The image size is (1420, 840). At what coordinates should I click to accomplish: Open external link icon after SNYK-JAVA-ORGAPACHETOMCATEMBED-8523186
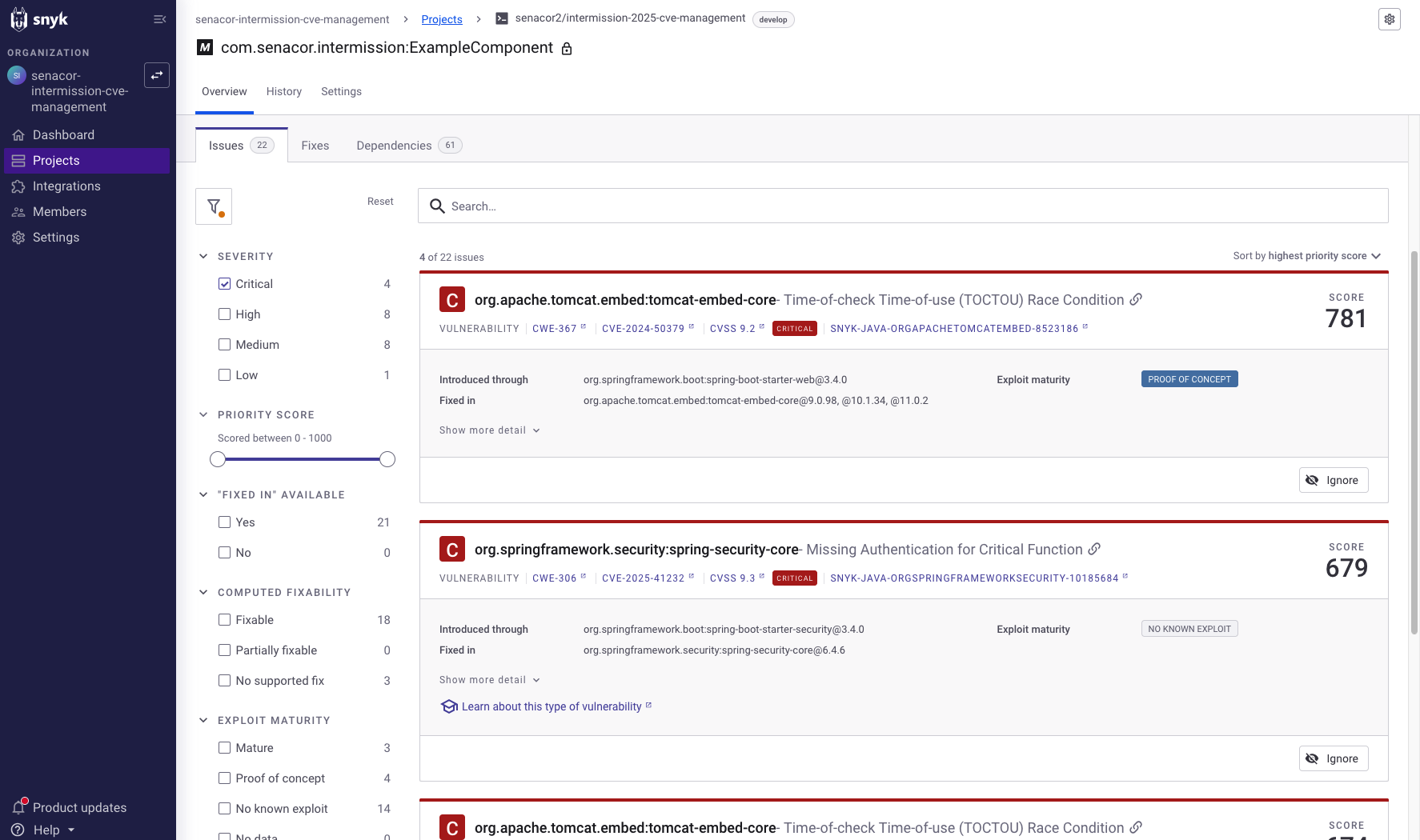pos(1085,326)
